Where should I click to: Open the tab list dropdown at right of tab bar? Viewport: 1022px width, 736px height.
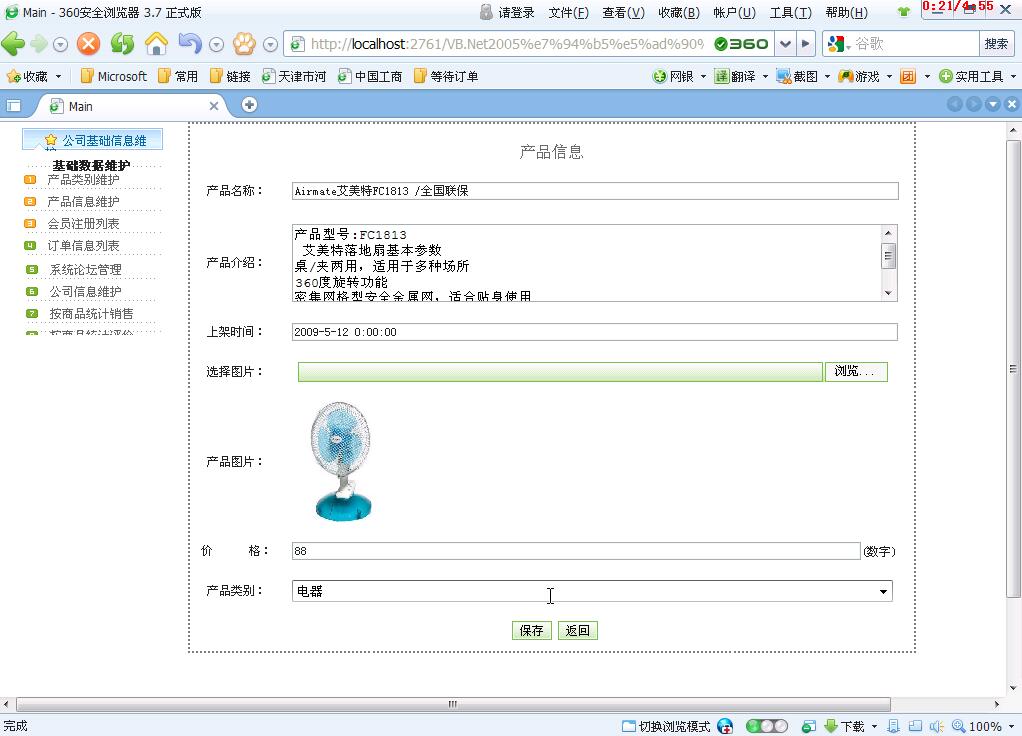(x=993, y=104)
